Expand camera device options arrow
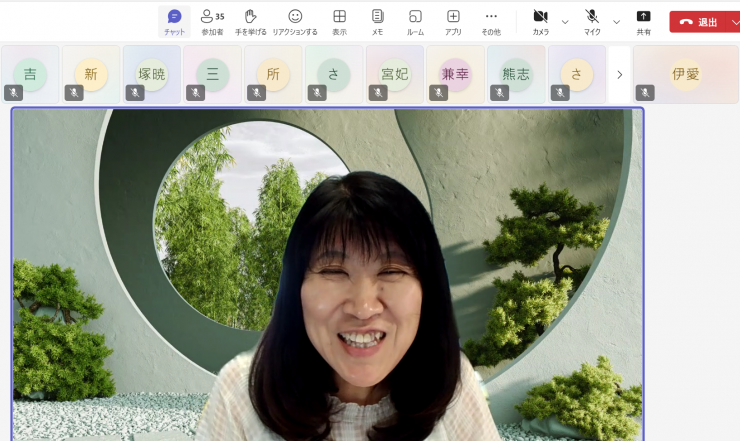Image resolution: width=740 pixels, height=441 pixels. [x=565, y=22]
